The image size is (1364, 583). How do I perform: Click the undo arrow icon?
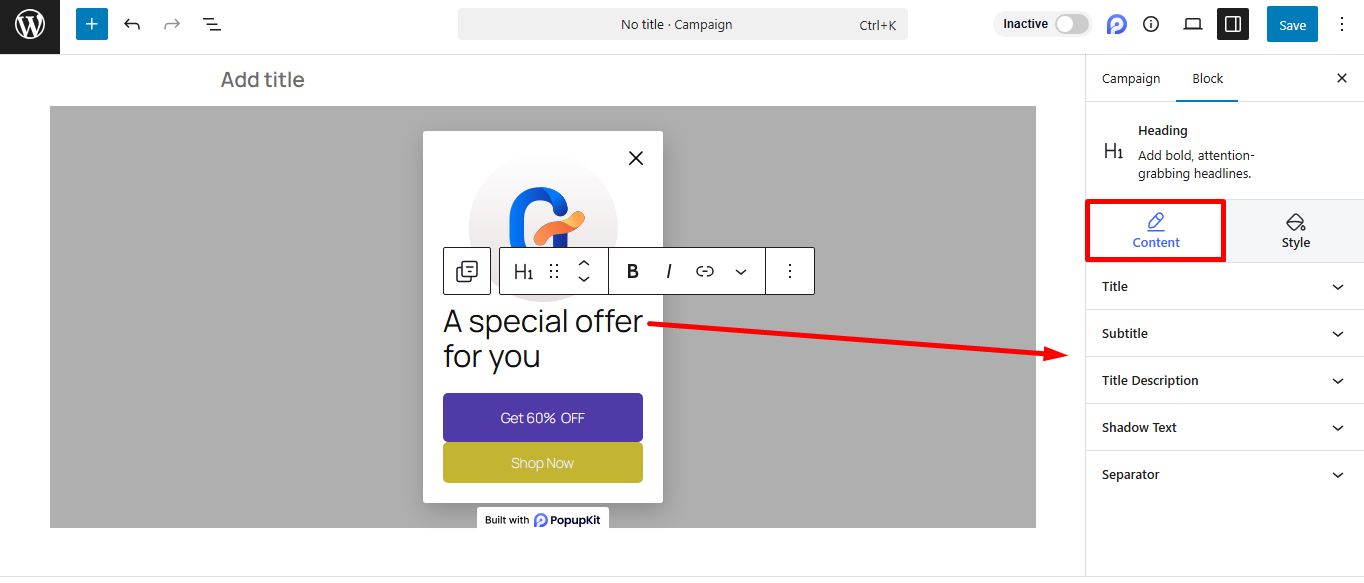click(x=132, y=24)
